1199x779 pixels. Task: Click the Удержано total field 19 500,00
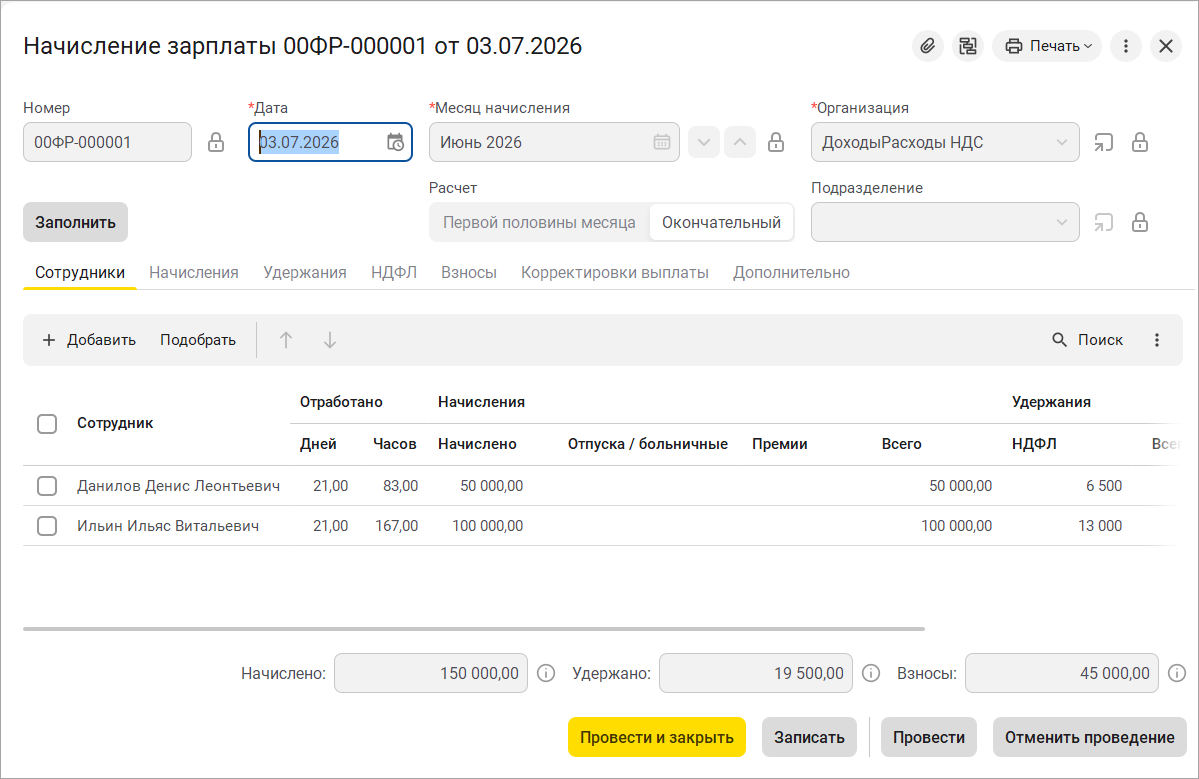click(755, 674)
